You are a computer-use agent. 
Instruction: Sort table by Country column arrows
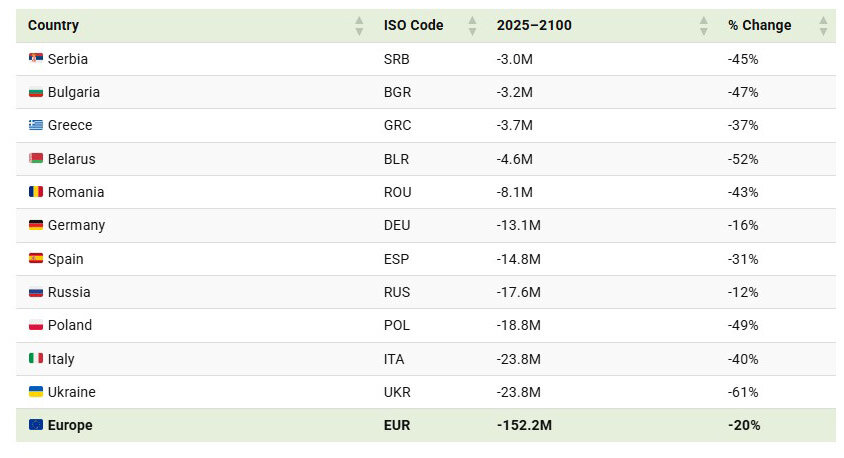pos(359,26)
